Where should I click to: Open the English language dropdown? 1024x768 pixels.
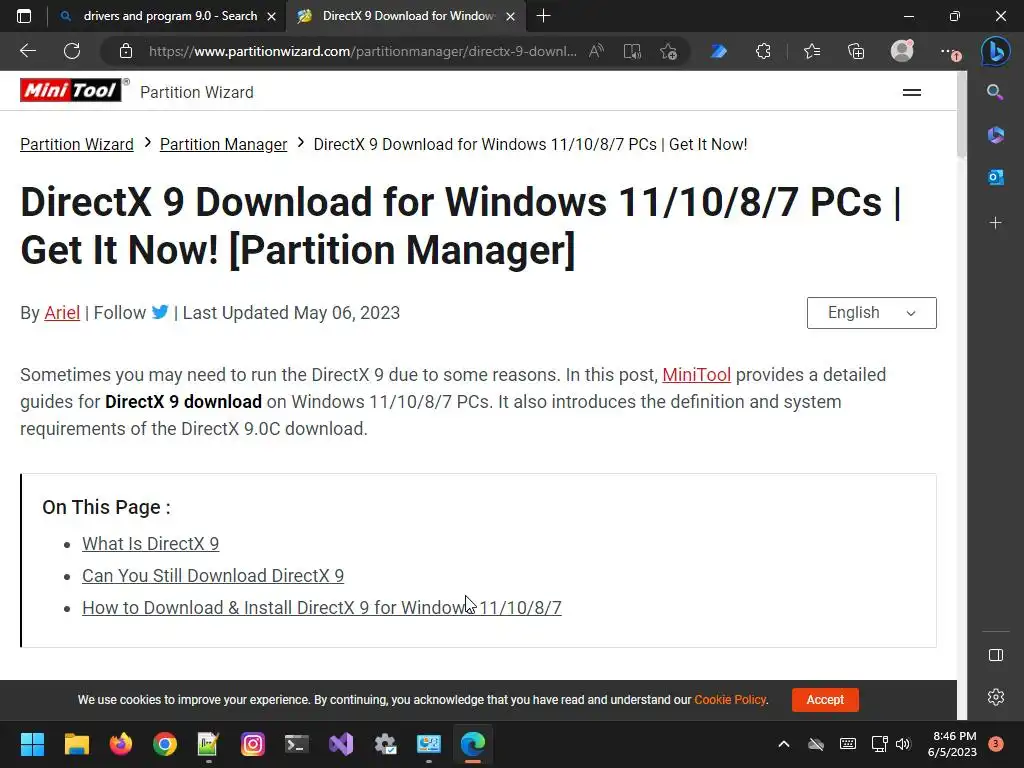871,313
